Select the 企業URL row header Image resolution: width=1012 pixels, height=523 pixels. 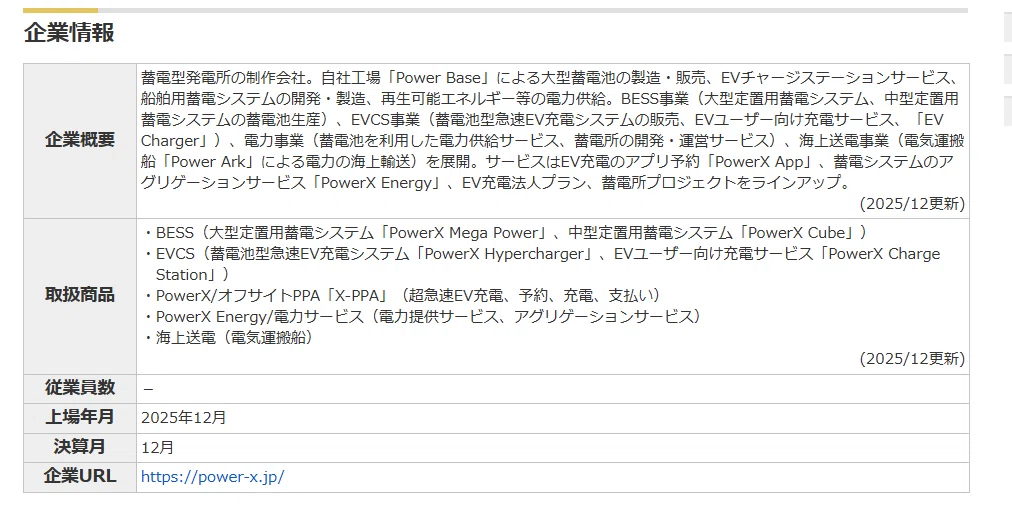coord(80,477)
